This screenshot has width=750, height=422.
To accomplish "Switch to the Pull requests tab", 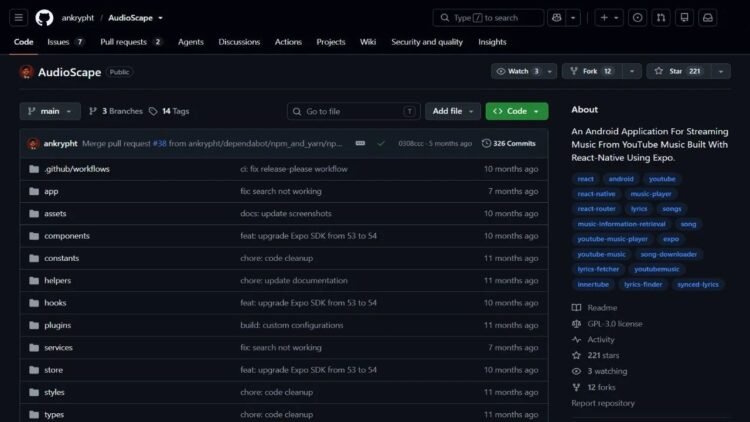I will click(x=131, y=42).
